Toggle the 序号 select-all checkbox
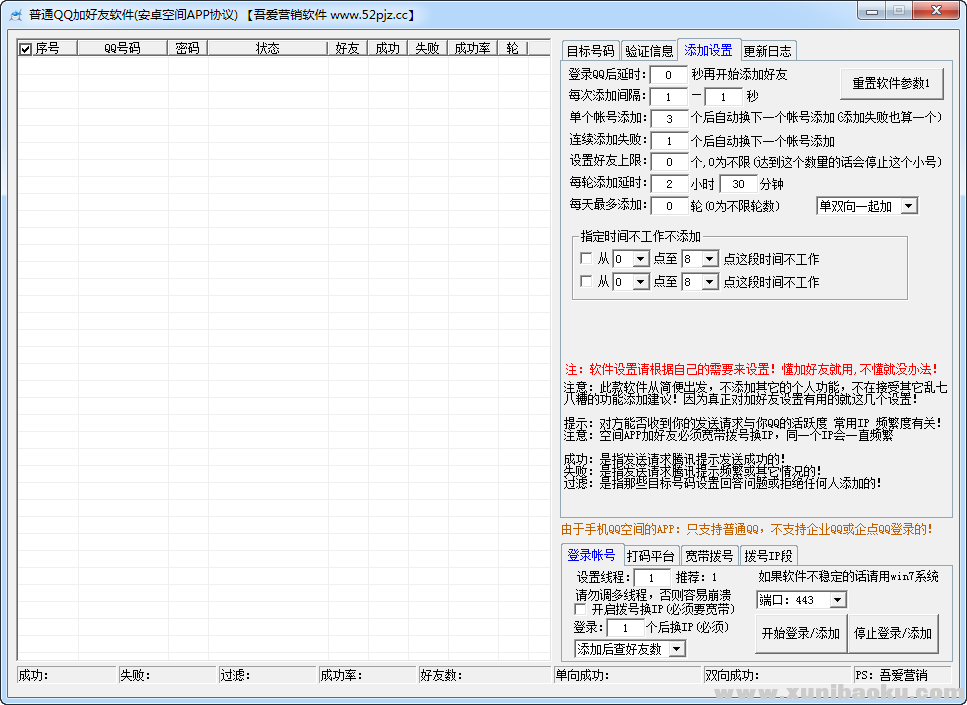Screen dimensions: 967x705 pyautogui.click(x=26, y=48)
